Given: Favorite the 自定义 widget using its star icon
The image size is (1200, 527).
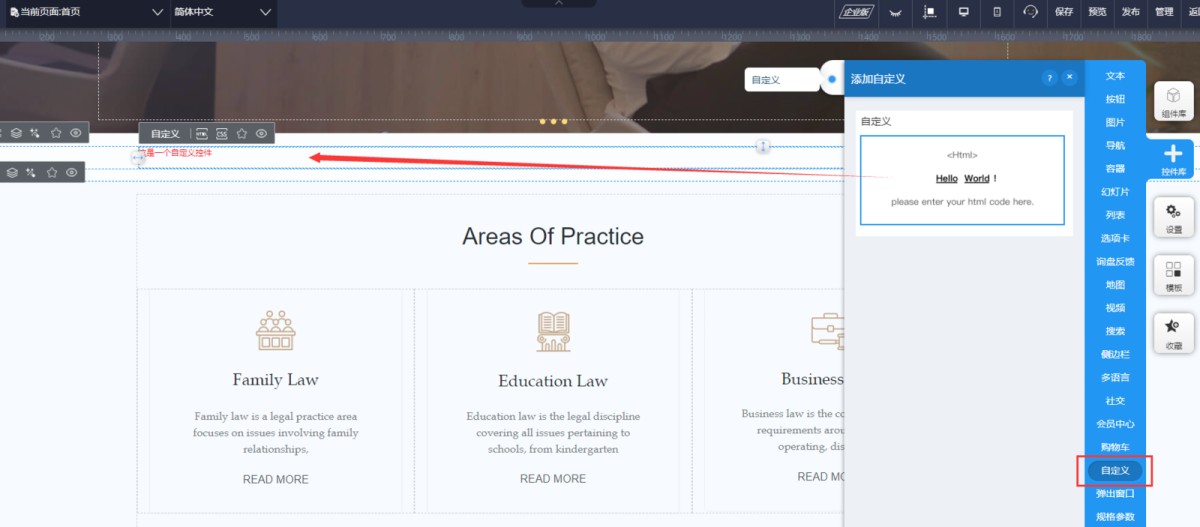Looking at the screenshot, I should 242,133.
